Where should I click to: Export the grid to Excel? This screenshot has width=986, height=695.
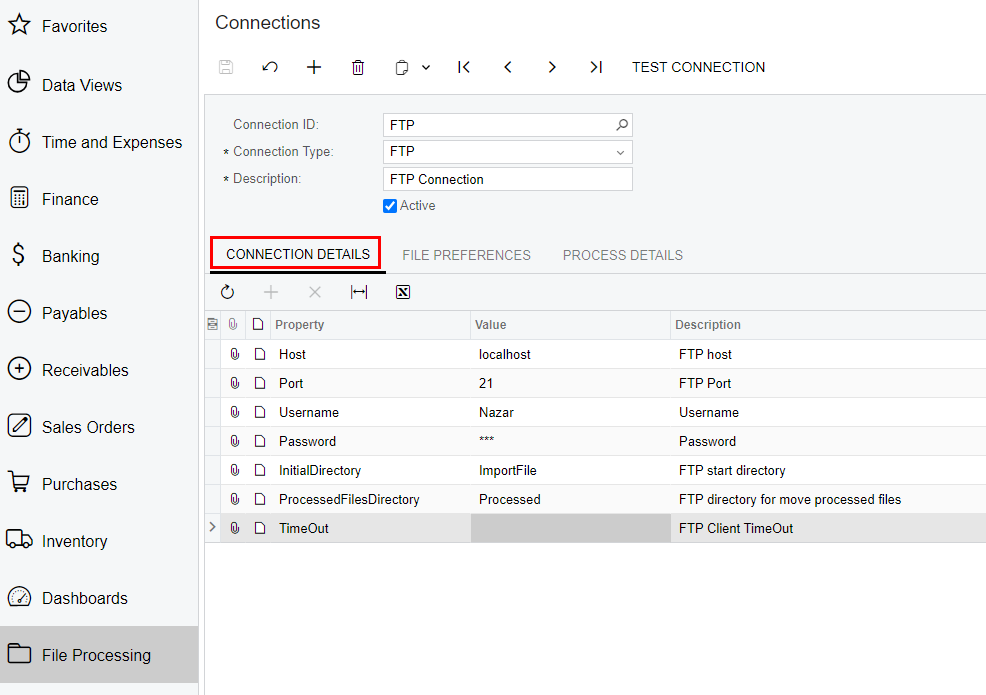(403, 292)
